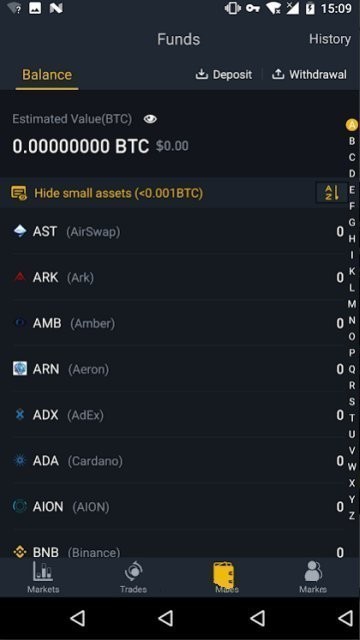The height and width of the screenshot is (640, 360).
Task: Jump to letter M in alphabet index
Action: click(x=352, y=304)
